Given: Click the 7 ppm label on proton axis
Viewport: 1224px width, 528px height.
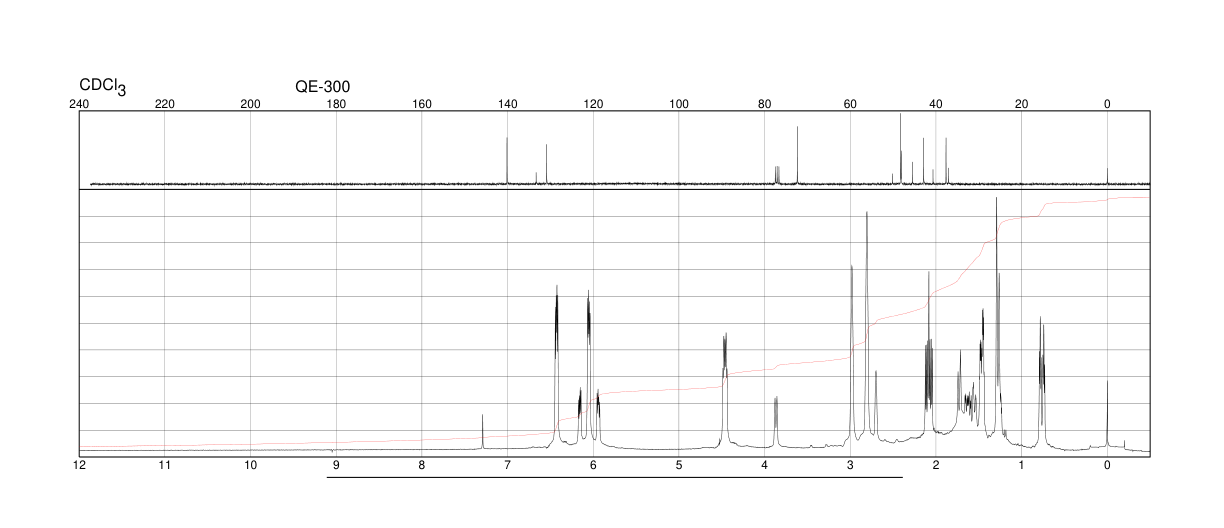Looking at the screenshot, I should pyautogui.click(x=507, y=465).
